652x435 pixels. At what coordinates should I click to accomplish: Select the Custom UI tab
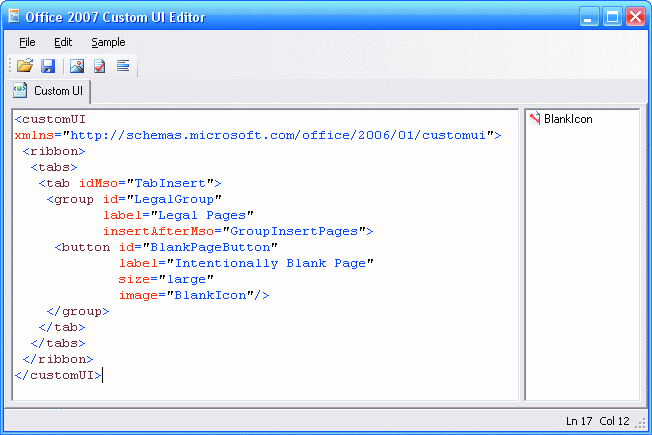point(49,91)
